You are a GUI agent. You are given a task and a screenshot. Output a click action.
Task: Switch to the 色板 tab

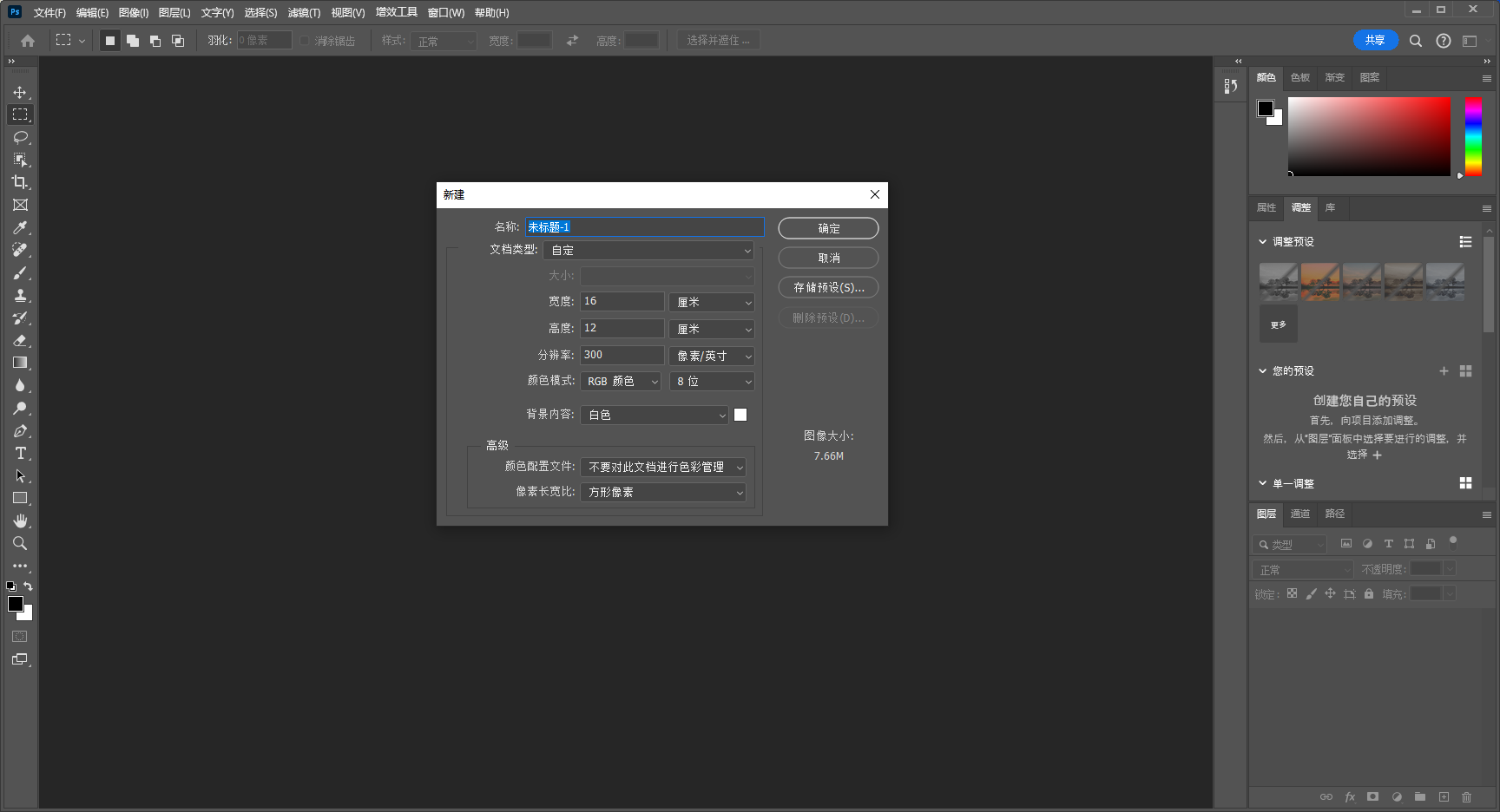click(x=1299, y=78)
